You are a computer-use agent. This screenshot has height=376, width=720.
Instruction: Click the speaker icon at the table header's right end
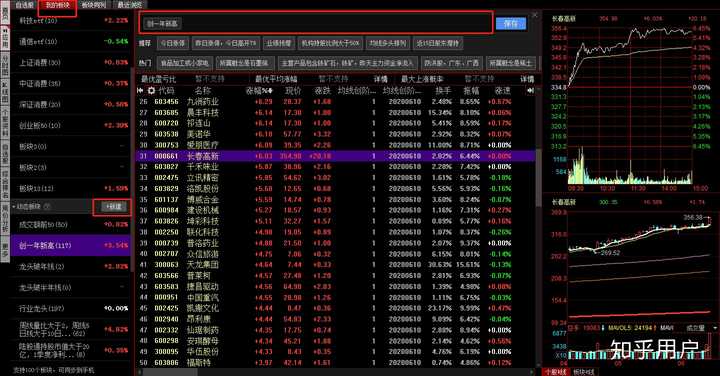click(530, 91)
